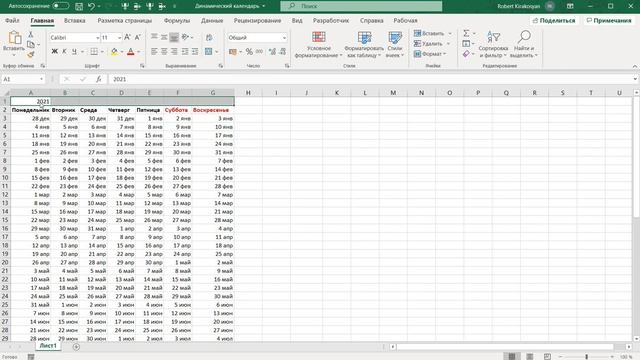Image resolution: width=640 pixels, height=360 pixels.
Task: Toggle Italic (К) formatting
Action: [x=64, y=52]
